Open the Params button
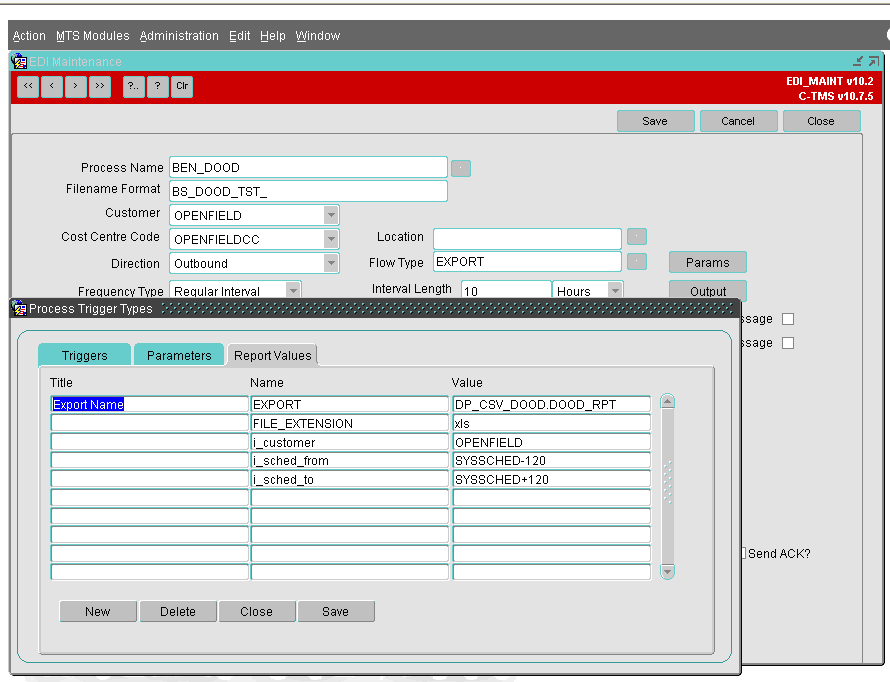890x682 pixels. pyautogui.click(x=707, y=262)
